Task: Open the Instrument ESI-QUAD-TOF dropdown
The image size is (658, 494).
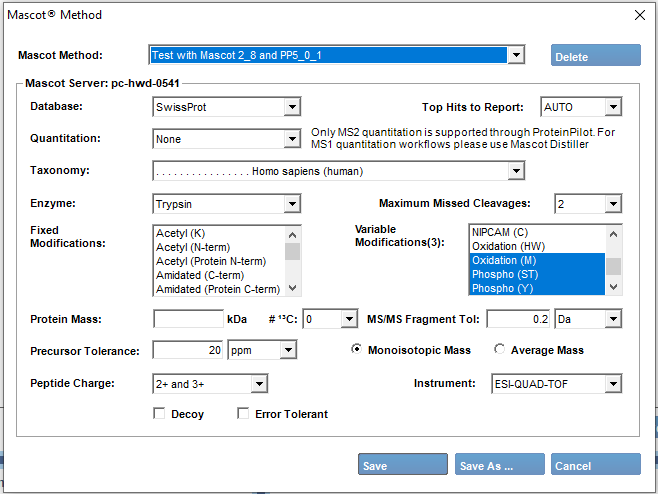Action: [x=613, y=384]
